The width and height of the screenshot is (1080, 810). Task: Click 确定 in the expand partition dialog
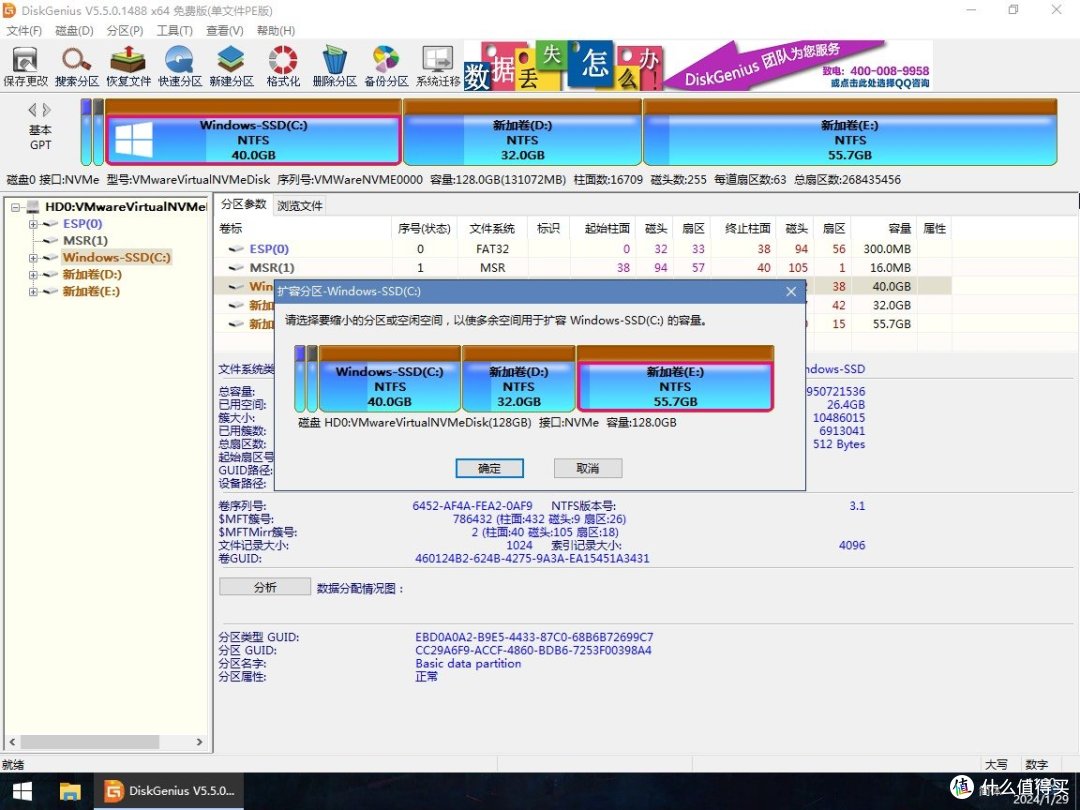tap(489, 468)
